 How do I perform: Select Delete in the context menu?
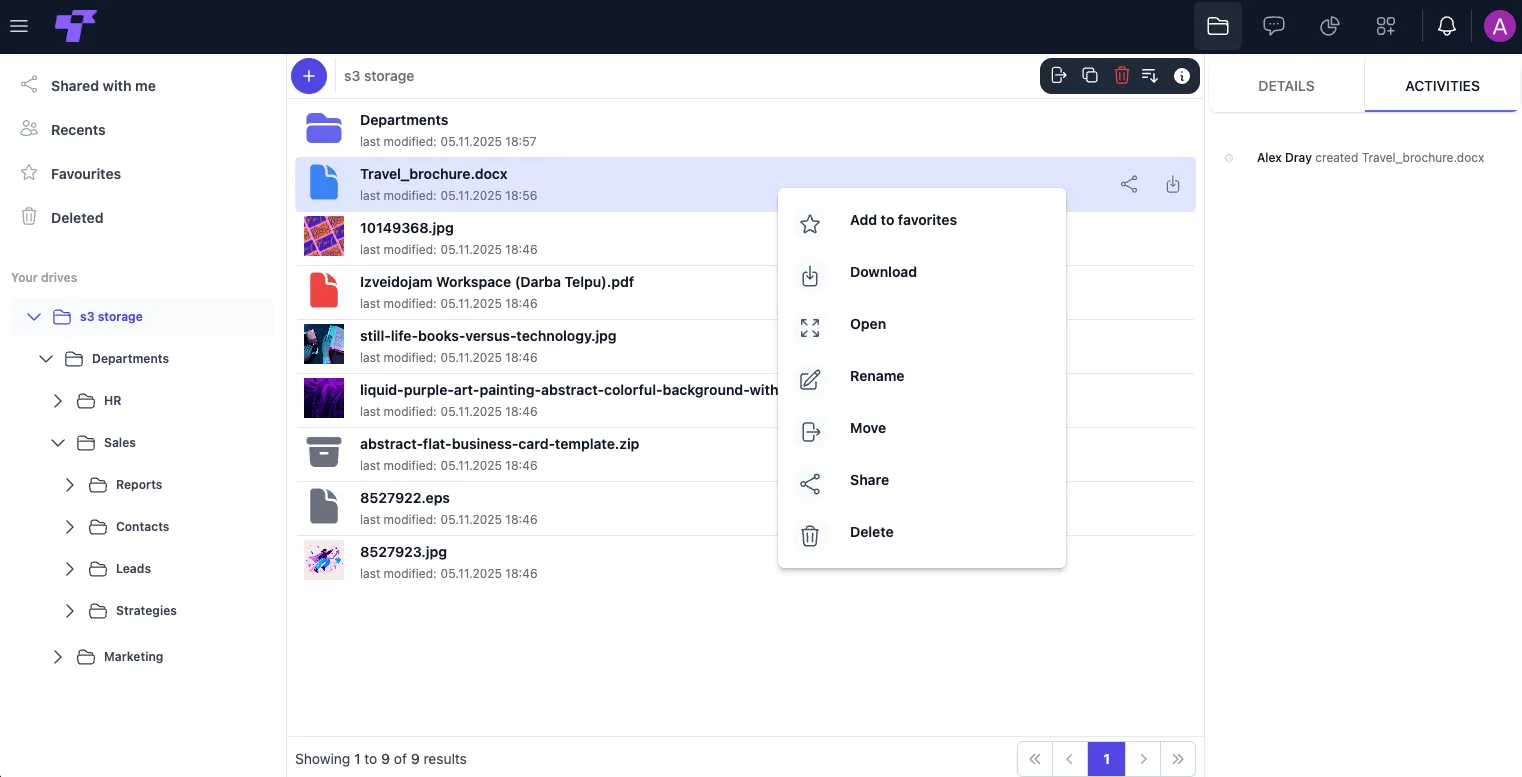tap(922, 532)
